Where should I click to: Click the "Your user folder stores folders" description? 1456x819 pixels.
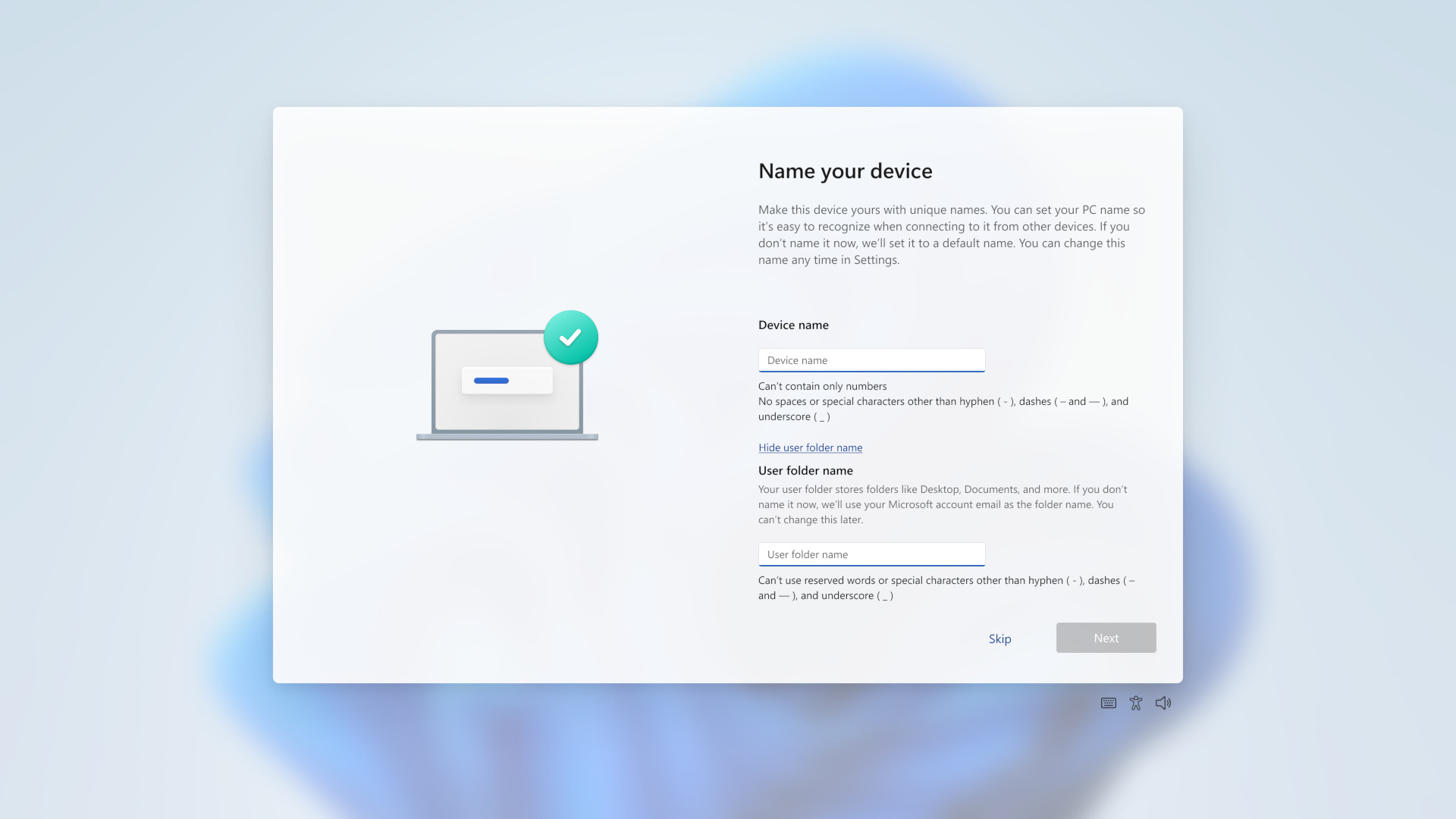tap(942, 504)
